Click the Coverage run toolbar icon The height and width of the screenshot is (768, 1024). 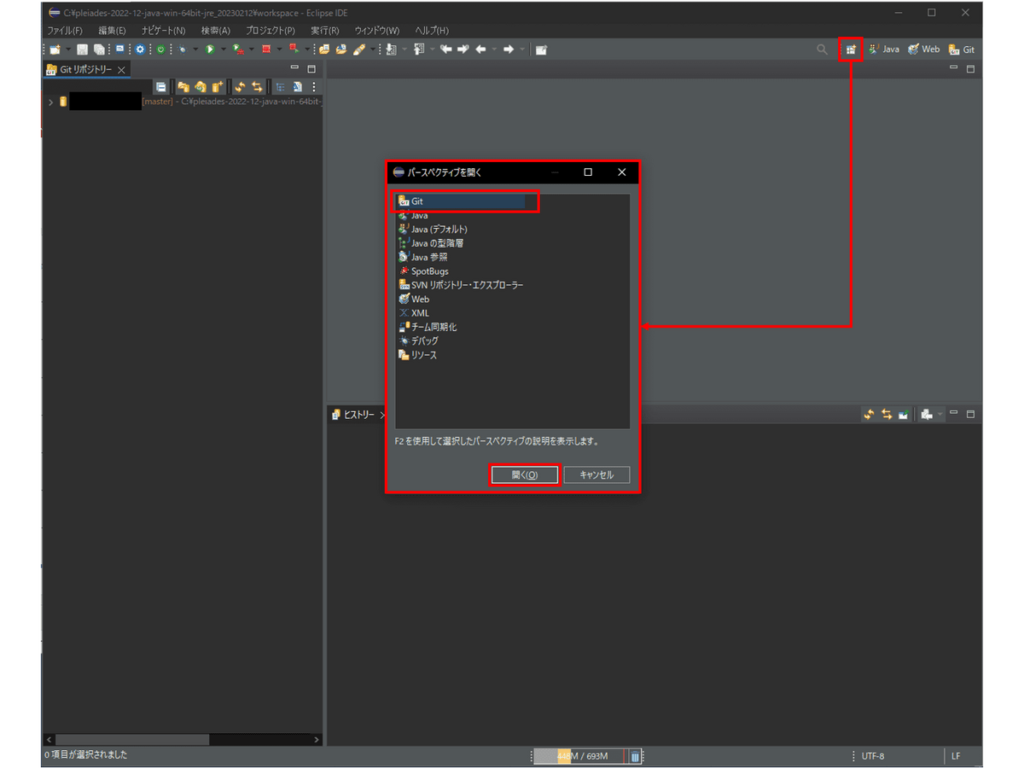(238, 50)
